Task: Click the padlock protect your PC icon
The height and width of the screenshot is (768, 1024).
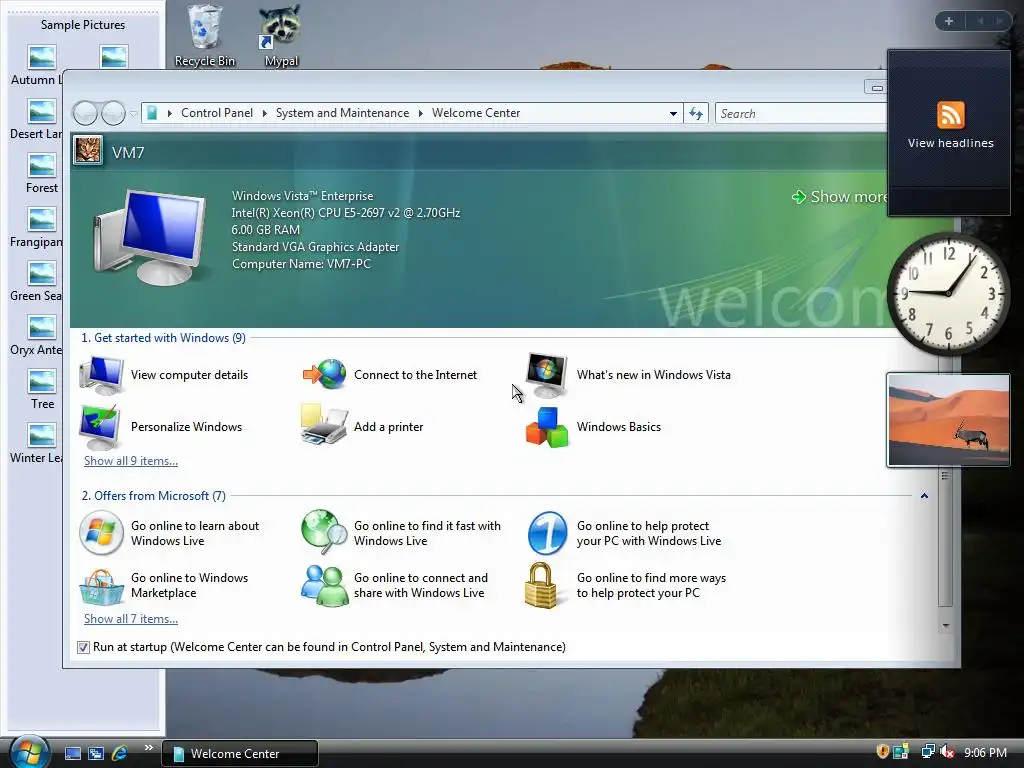Action: click(x=541, y=585)
